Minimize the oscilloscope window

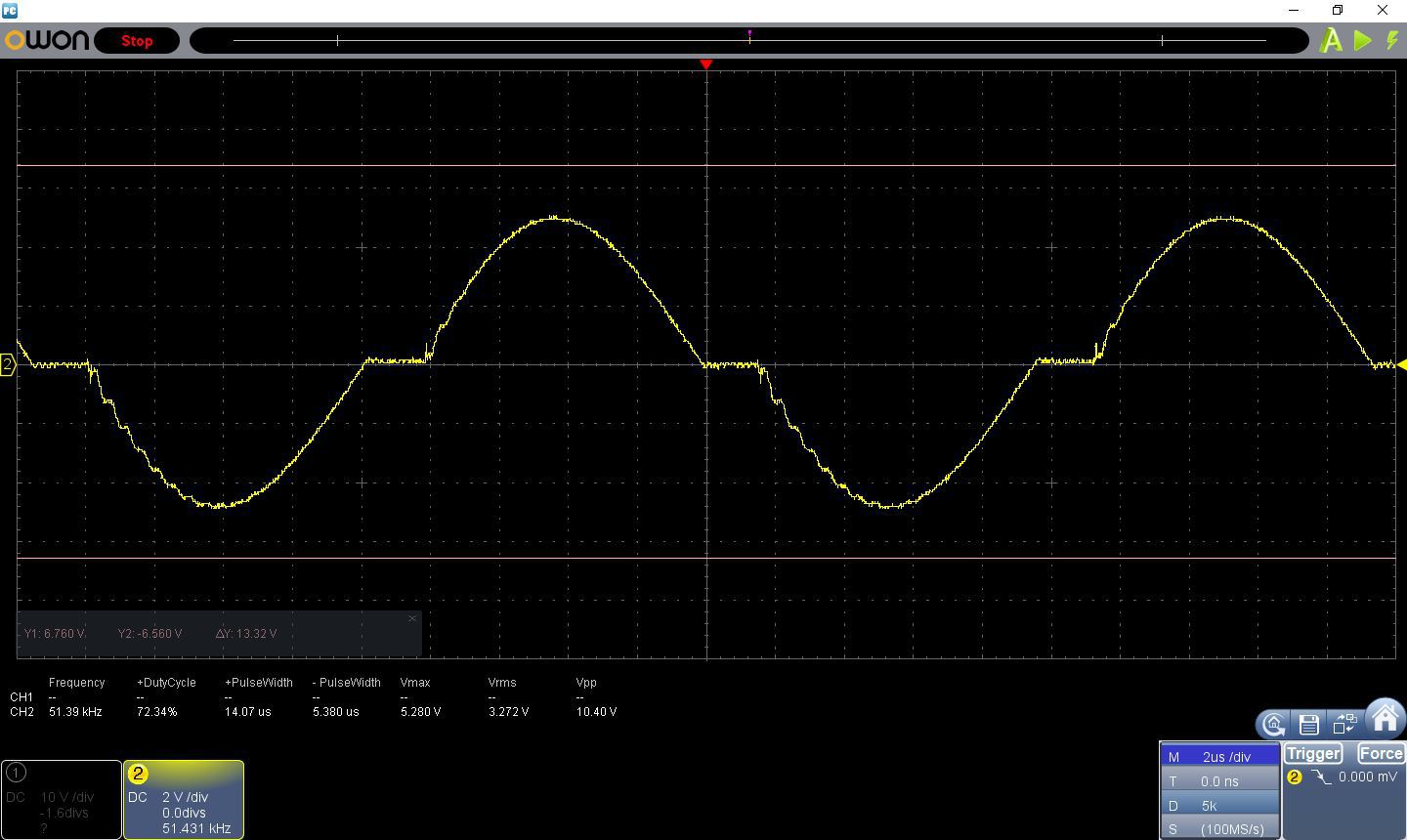point(1295,10)
